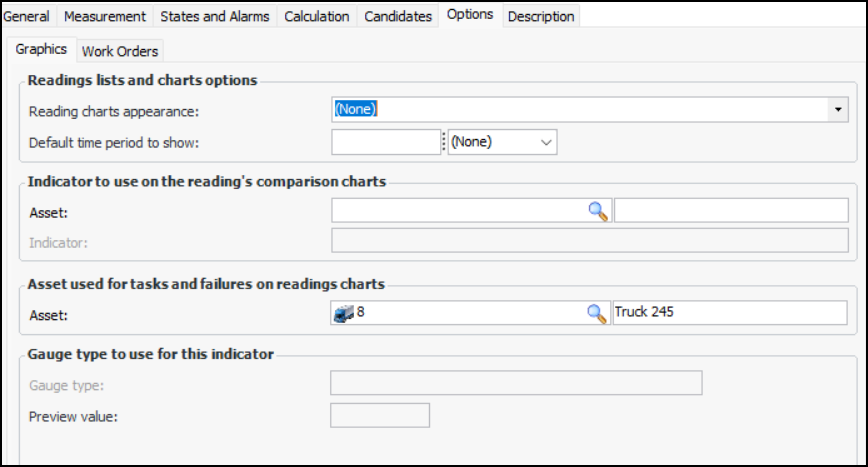Screen dimensions: 868x467
Task: Click the Truck 245 description field
Action: coord(731,313)
